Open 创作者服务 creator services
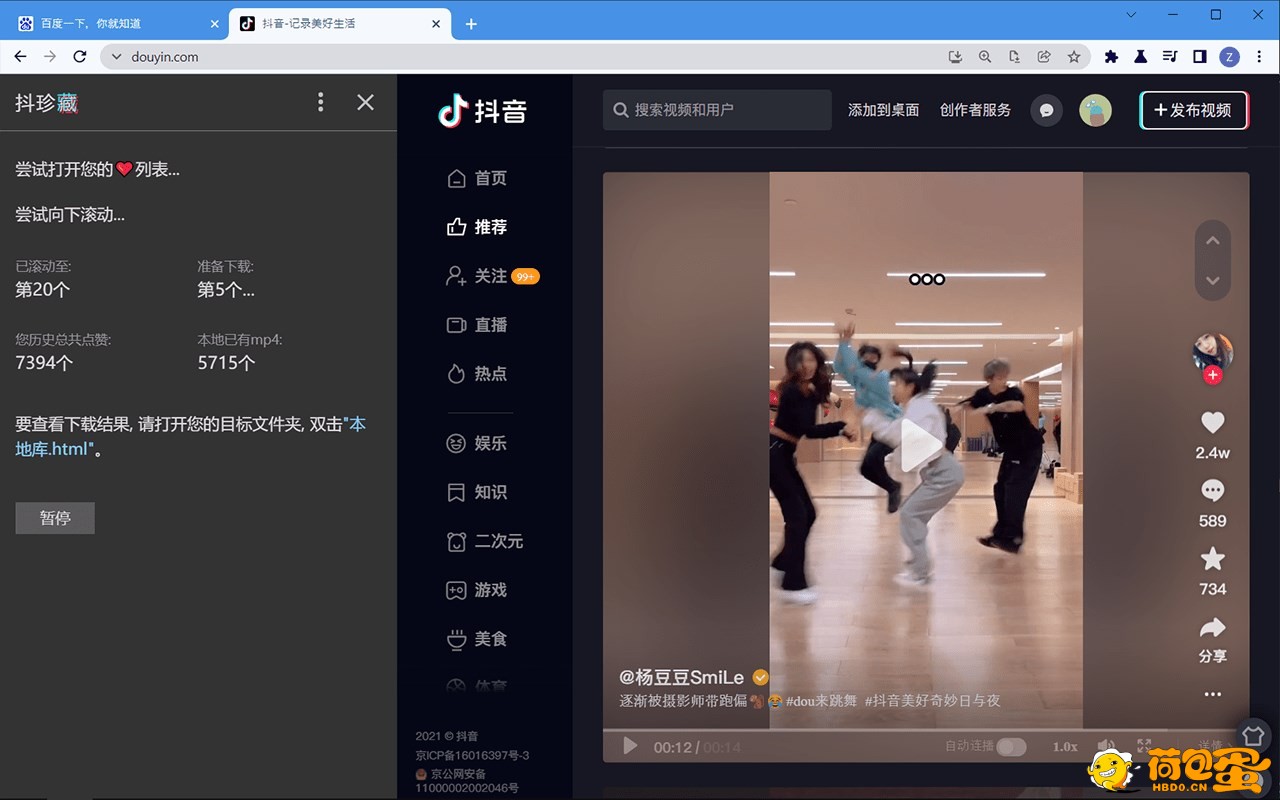 tap(975, 110)
